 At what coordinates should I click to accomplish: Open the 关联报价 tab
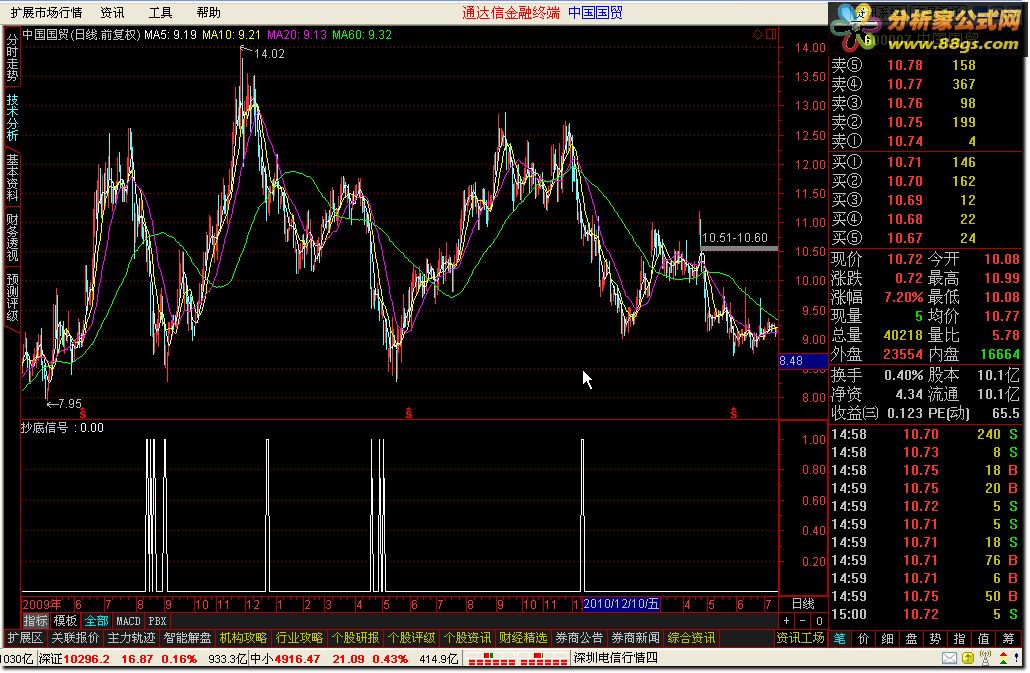point(75,638)
